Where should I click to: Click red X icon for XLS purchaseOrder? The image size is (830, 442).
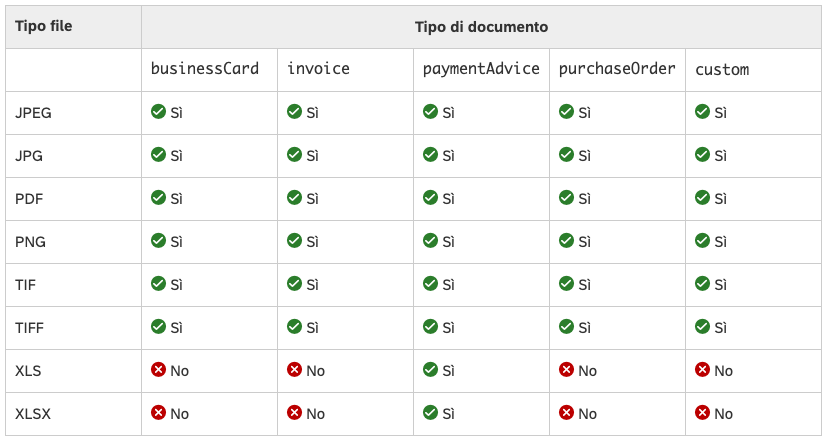click(x=566, y=370)
